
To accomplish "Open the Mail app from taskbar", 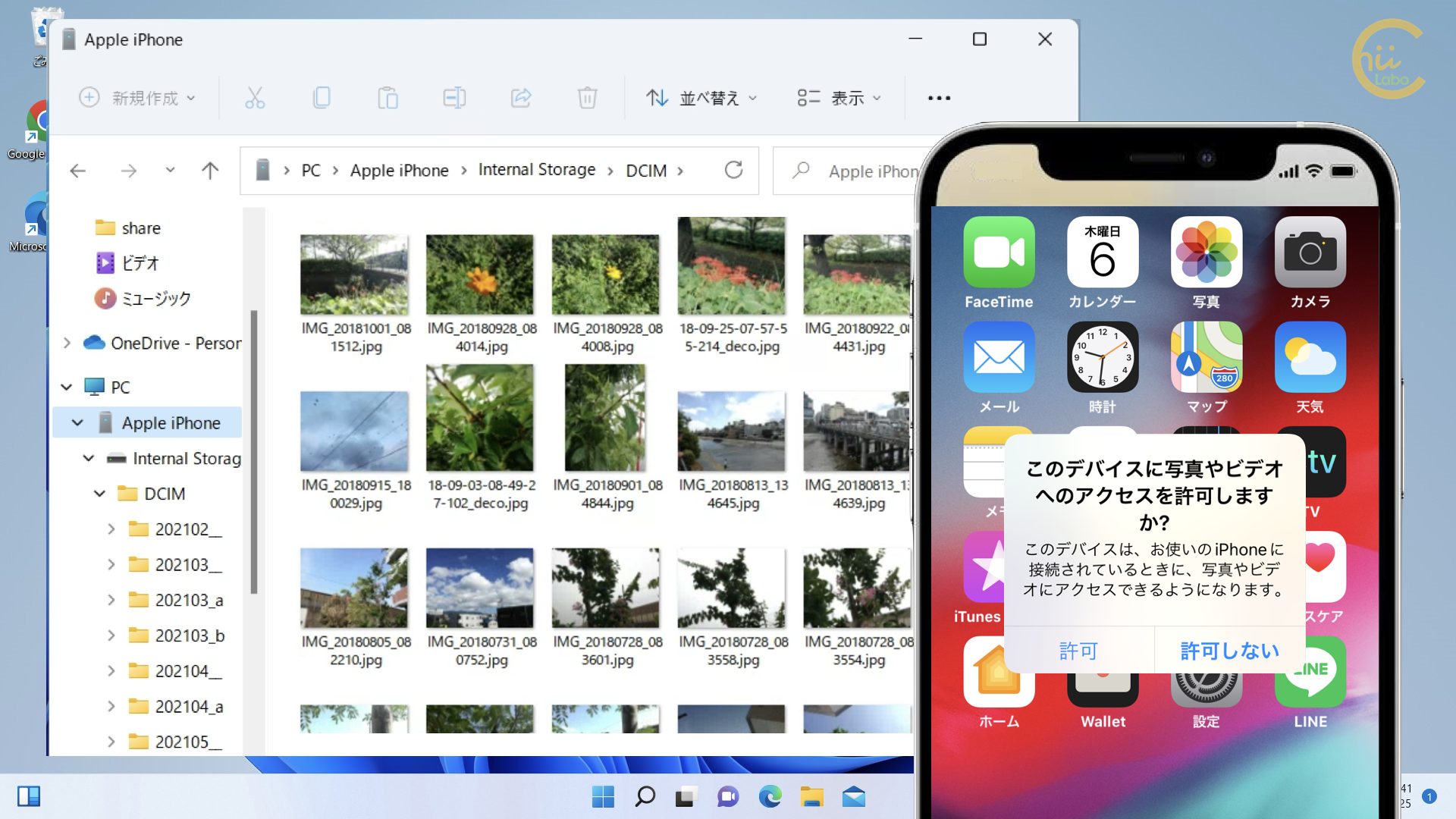I will [853, 797].
